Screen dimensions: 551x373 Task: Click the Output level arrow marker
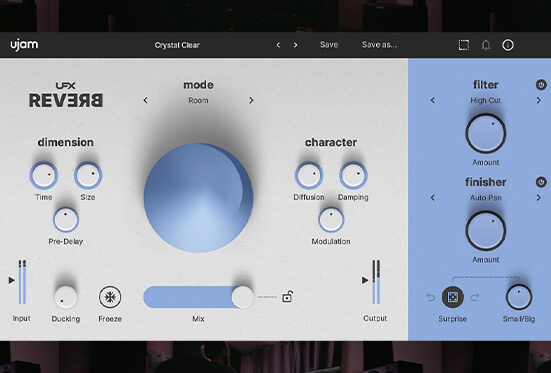[x=365, y=280]
